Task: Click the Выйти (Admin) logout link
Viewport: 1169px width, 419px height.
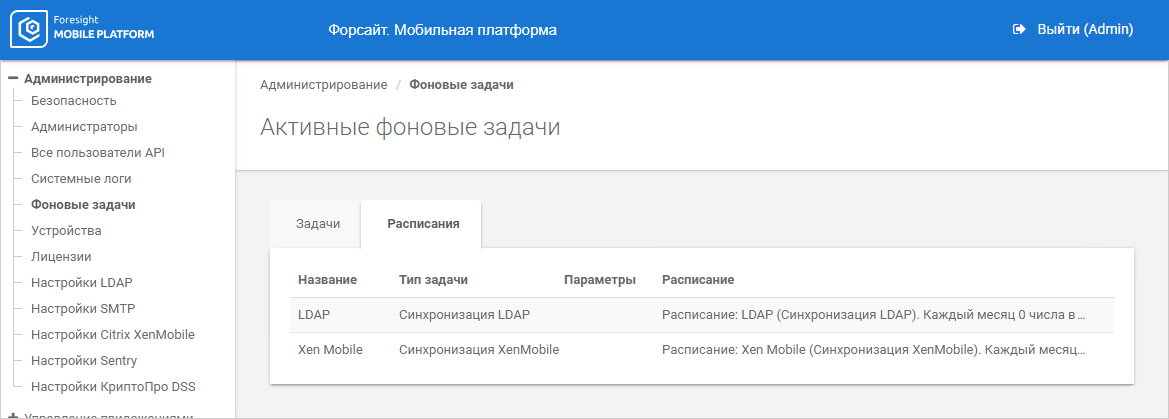Action: [1084, 30]
